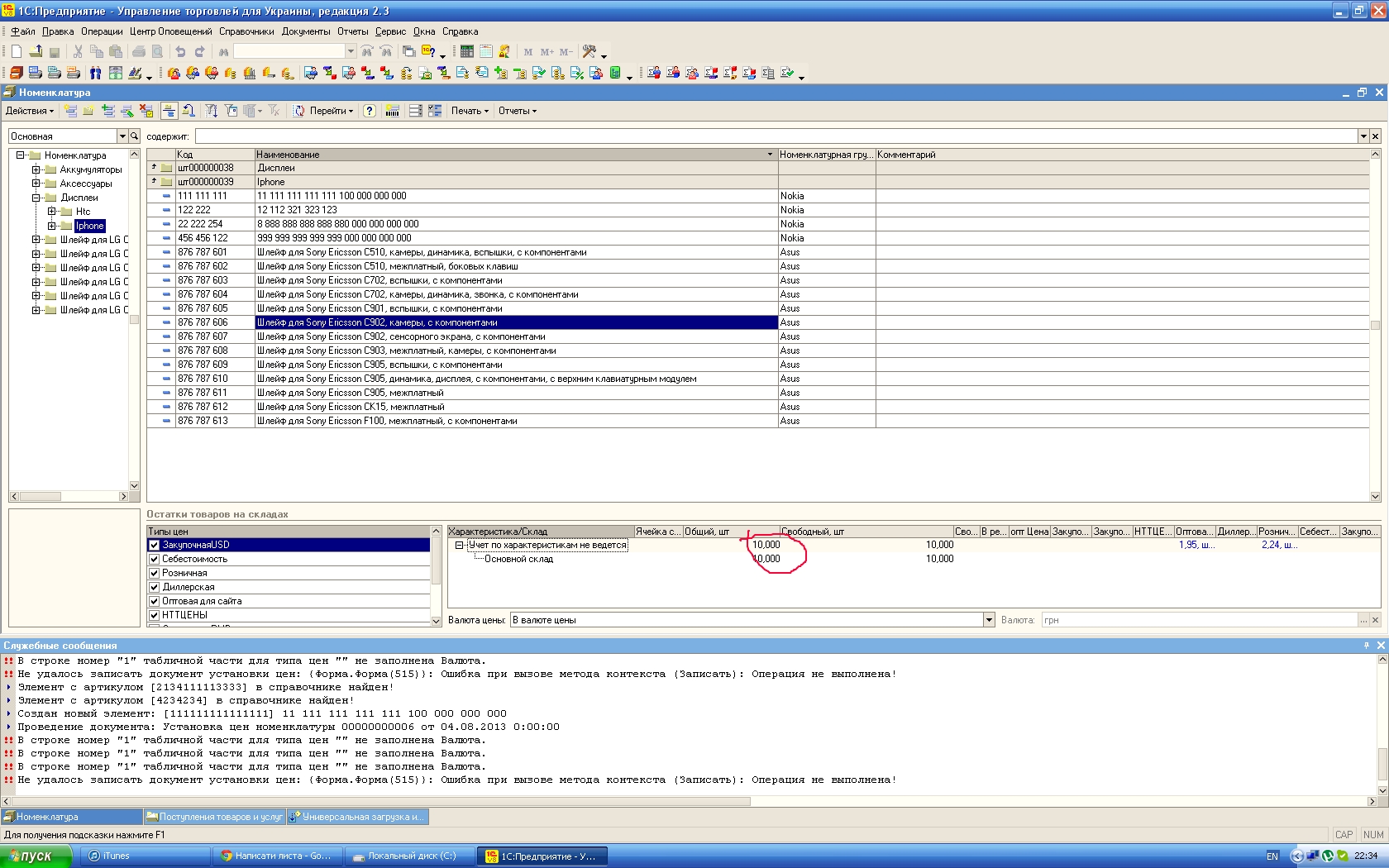Image resolution: width=1389 pixels, height=868 pixels.
Task: Toggle the Розничная price type checkbox
Action: pyautogui.click(x=154, y=573)
